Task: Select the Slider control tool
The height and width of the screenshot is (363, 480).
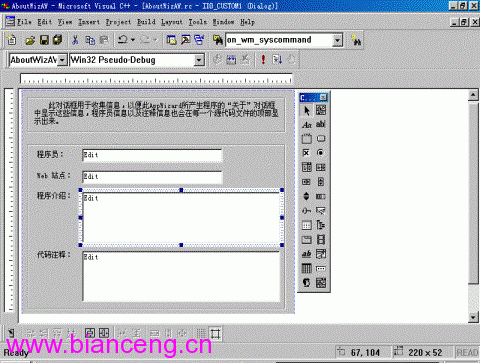Action: click(x=307, y=211)
